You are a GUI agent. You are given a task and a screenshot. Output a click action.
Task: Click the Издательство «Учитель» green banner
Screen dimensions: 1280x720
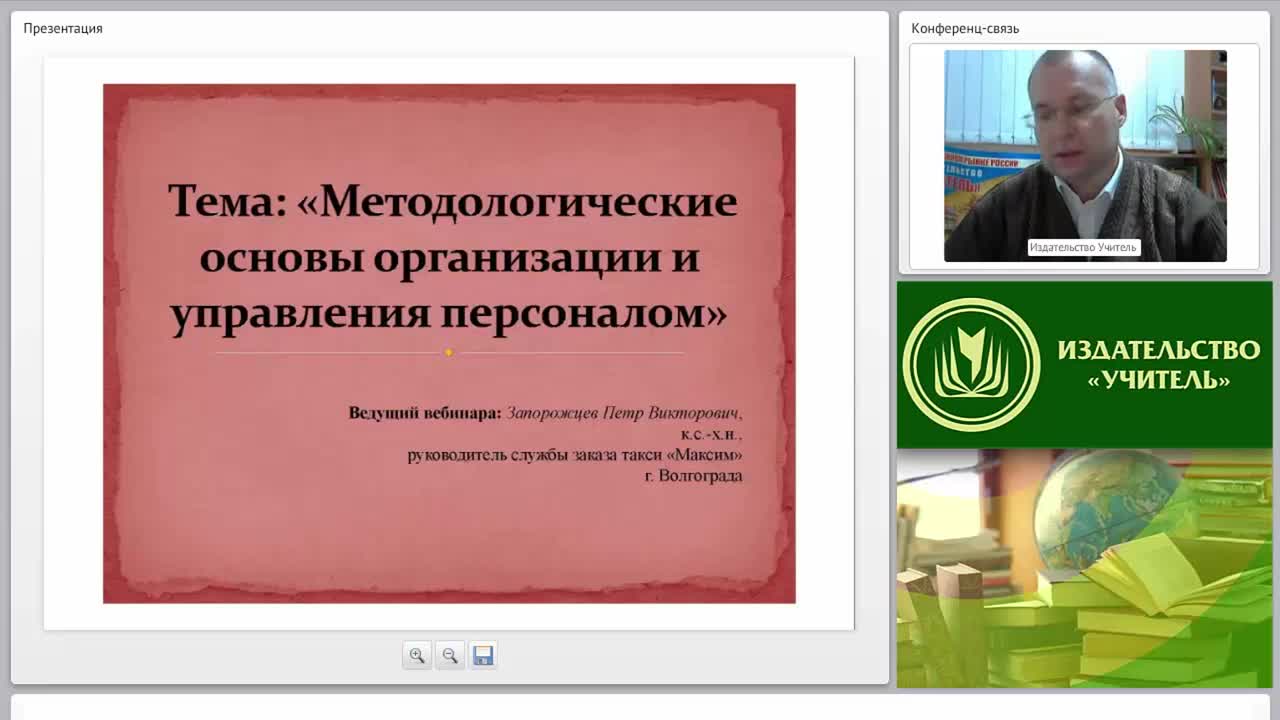click(1085, 365)
